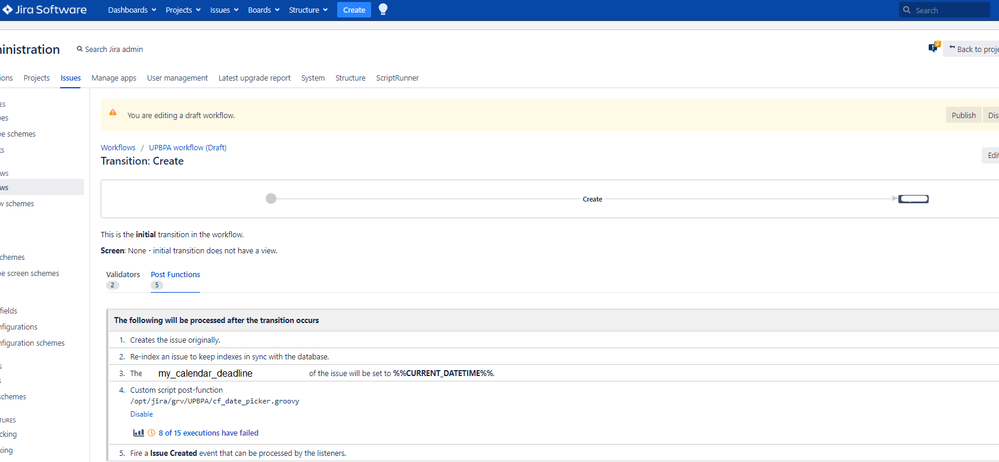Switch to the Validators tab
This screenshot has width=999, height=462.
[x=122, y=274]
